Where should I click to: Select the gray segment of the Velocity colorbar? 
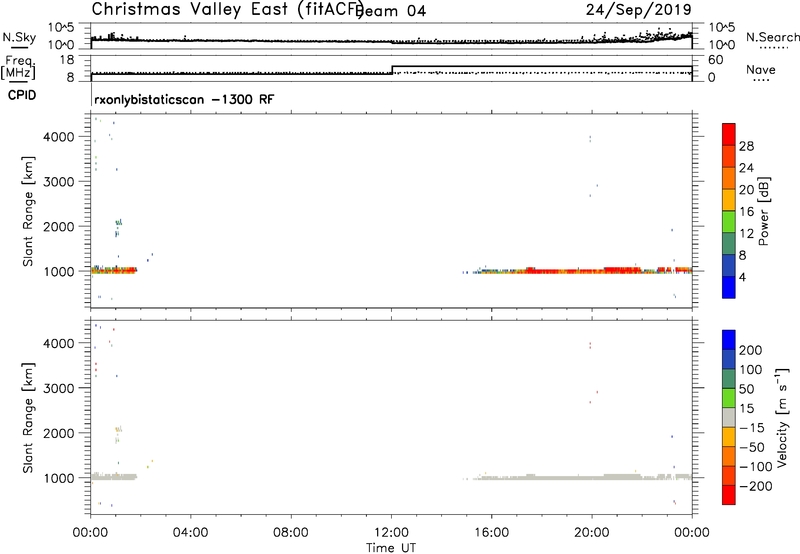click(729, 417)
